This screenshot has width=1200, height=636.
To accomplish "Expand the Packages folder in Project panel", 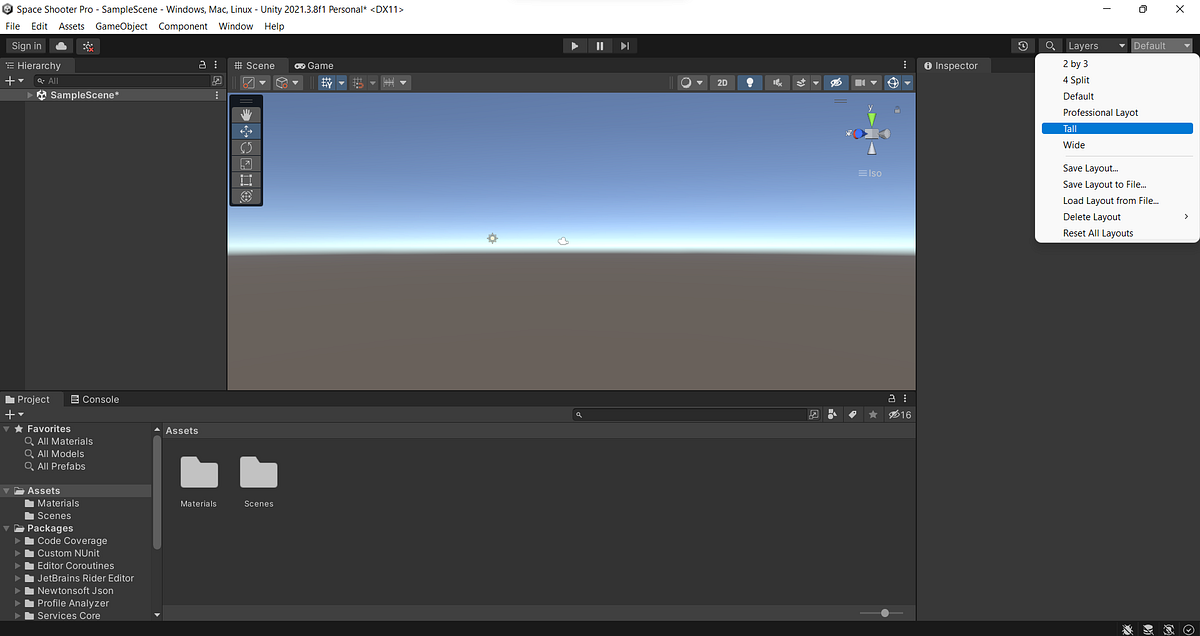I will (7, 528).
